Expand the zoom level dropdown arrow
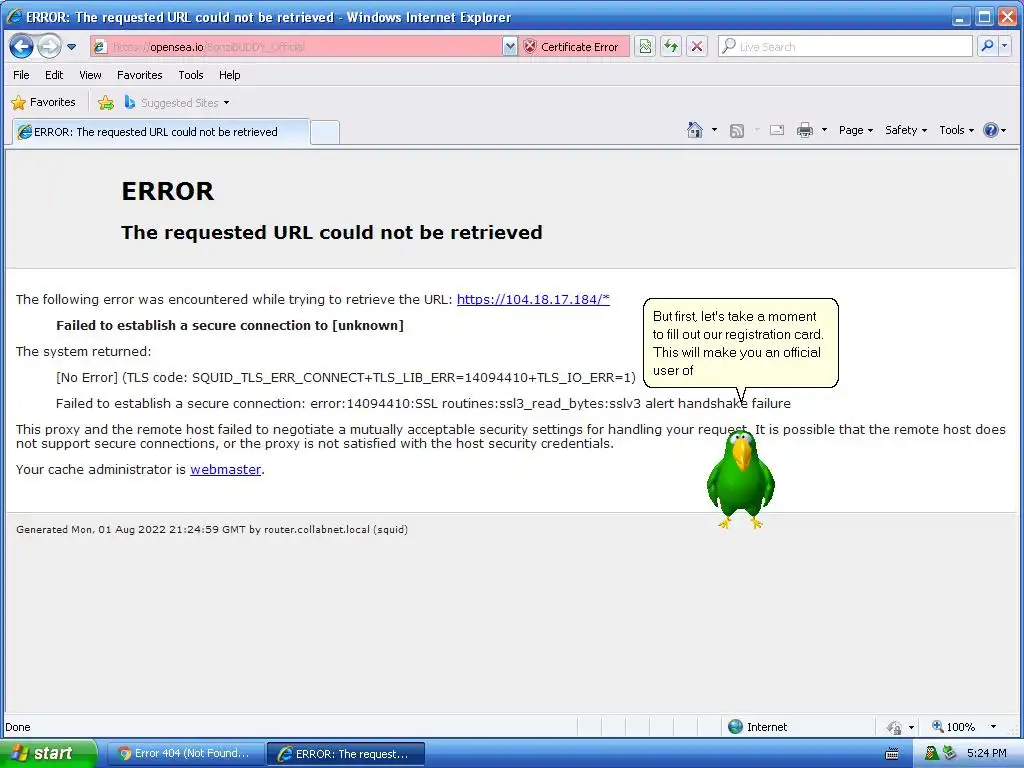 click(993, 727)
